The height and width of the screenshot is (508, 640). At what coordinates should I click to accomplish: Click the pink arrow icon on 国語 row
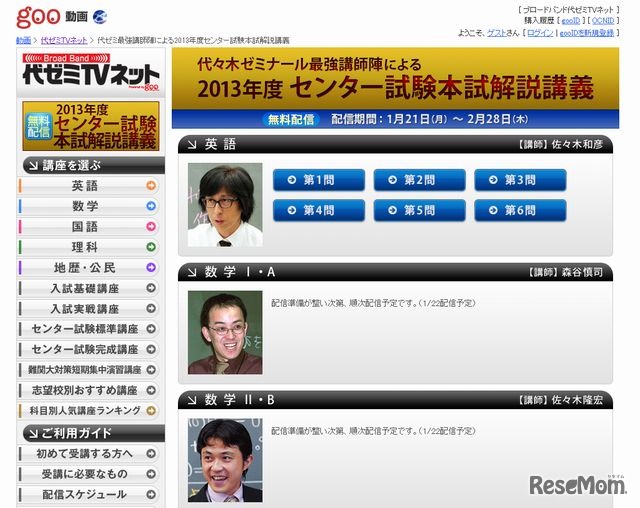[x=151, y=226]
